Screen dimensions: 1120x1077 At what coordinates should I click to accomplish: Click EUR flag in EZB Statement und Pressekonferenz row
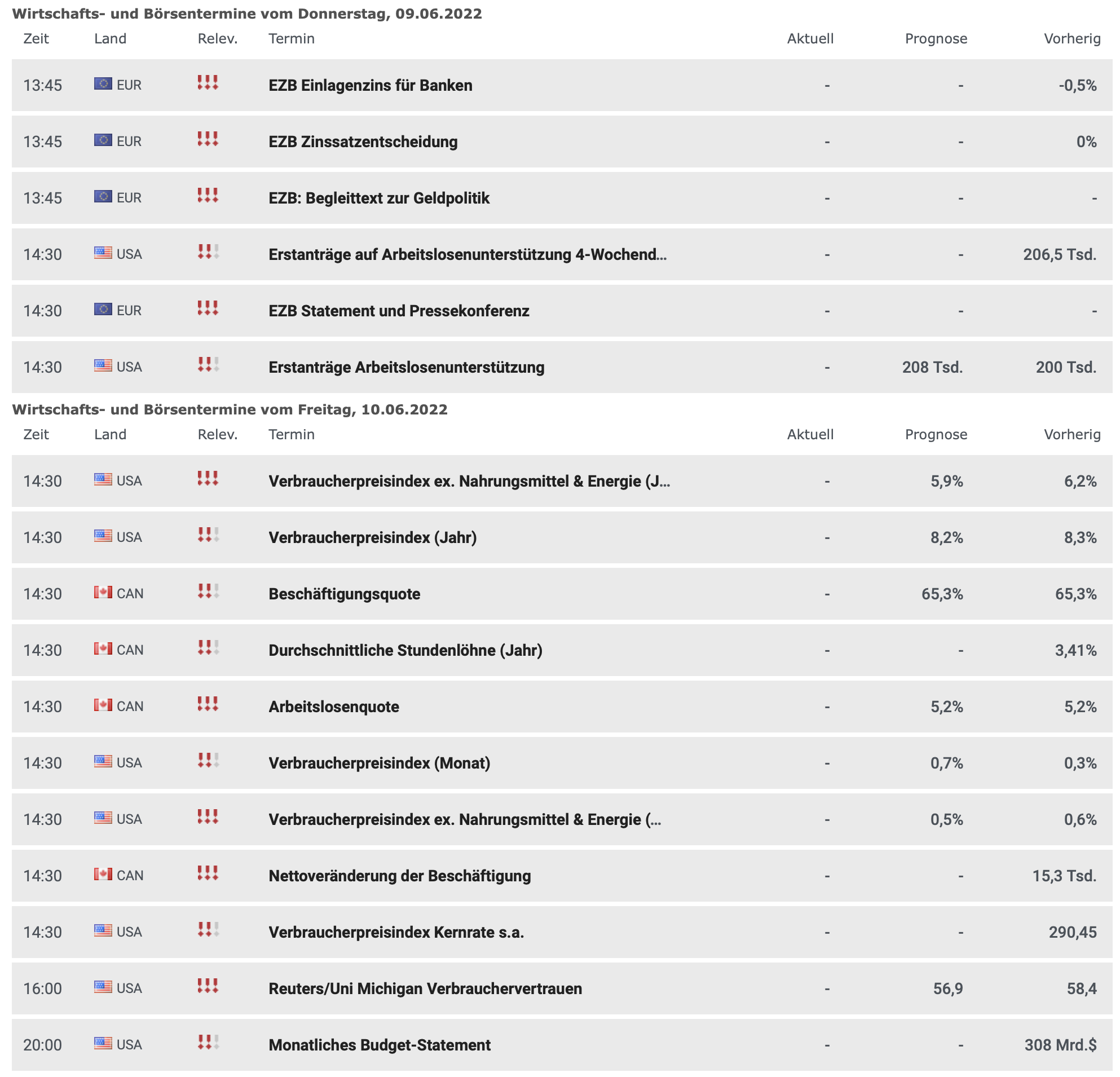pyautogui.click(x=103, y=309)
